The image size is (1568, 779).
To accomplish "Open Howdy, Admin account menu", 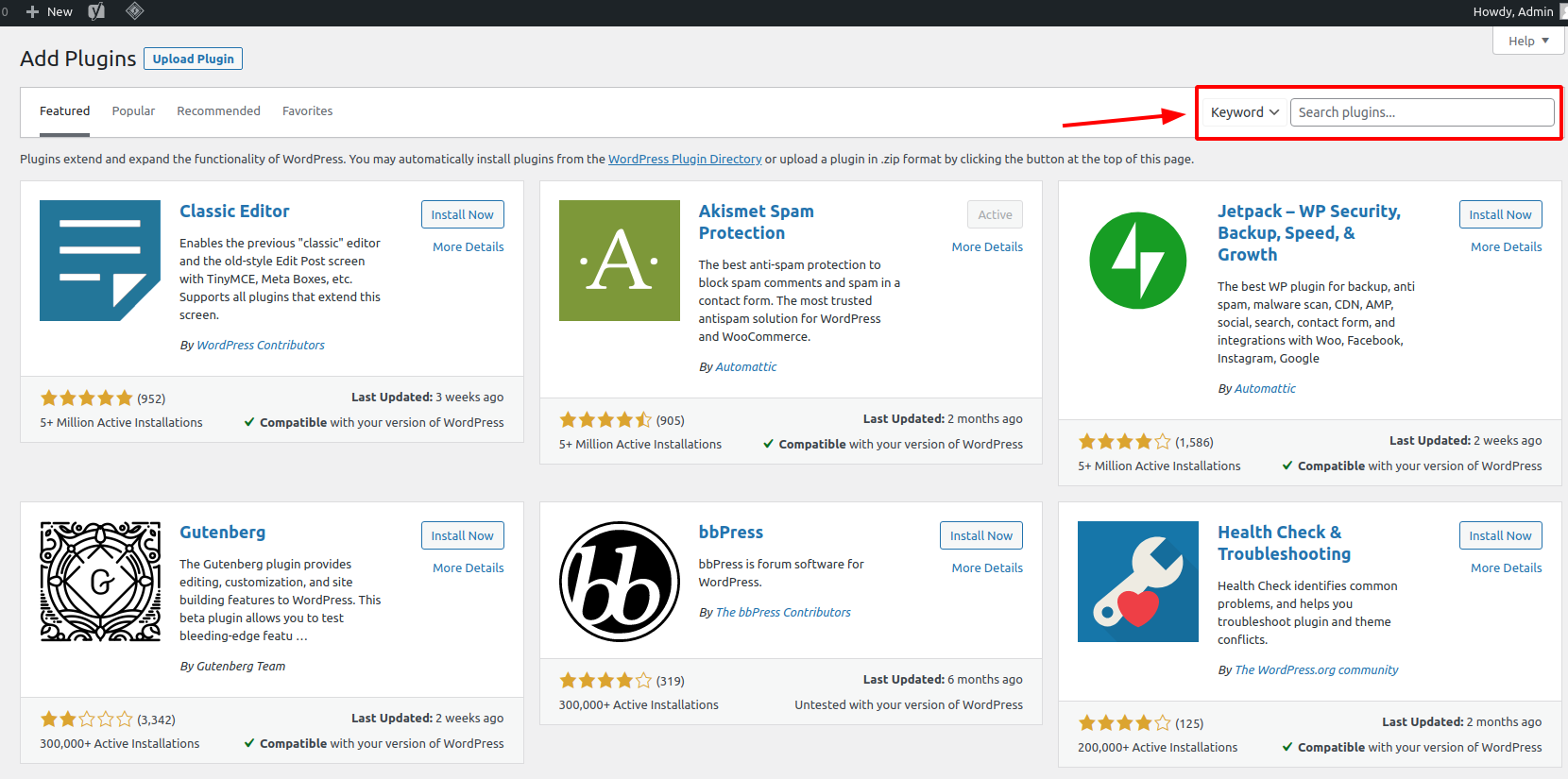I will (x=1518, y=11).
